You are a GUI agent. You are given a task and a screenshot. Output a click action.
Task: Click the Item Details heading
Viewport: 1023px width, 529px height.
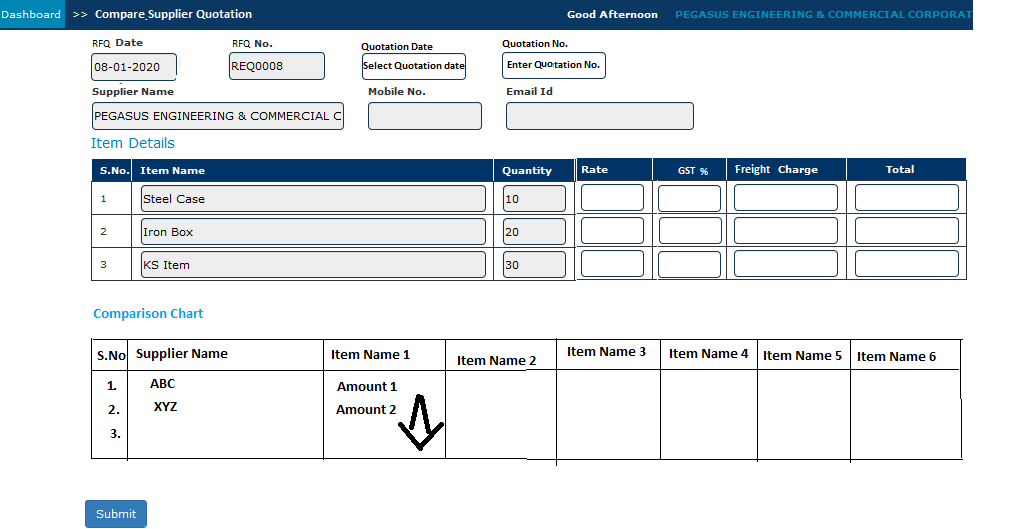point(132,143)
